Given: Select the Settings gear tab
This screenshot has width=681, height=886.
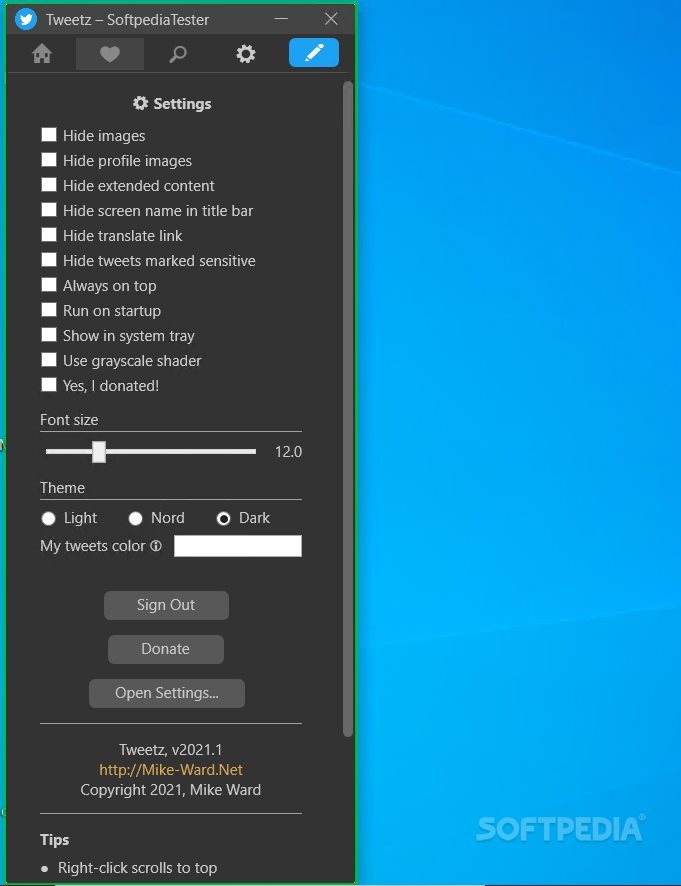Looking at the screenshot, I should 245,54.
